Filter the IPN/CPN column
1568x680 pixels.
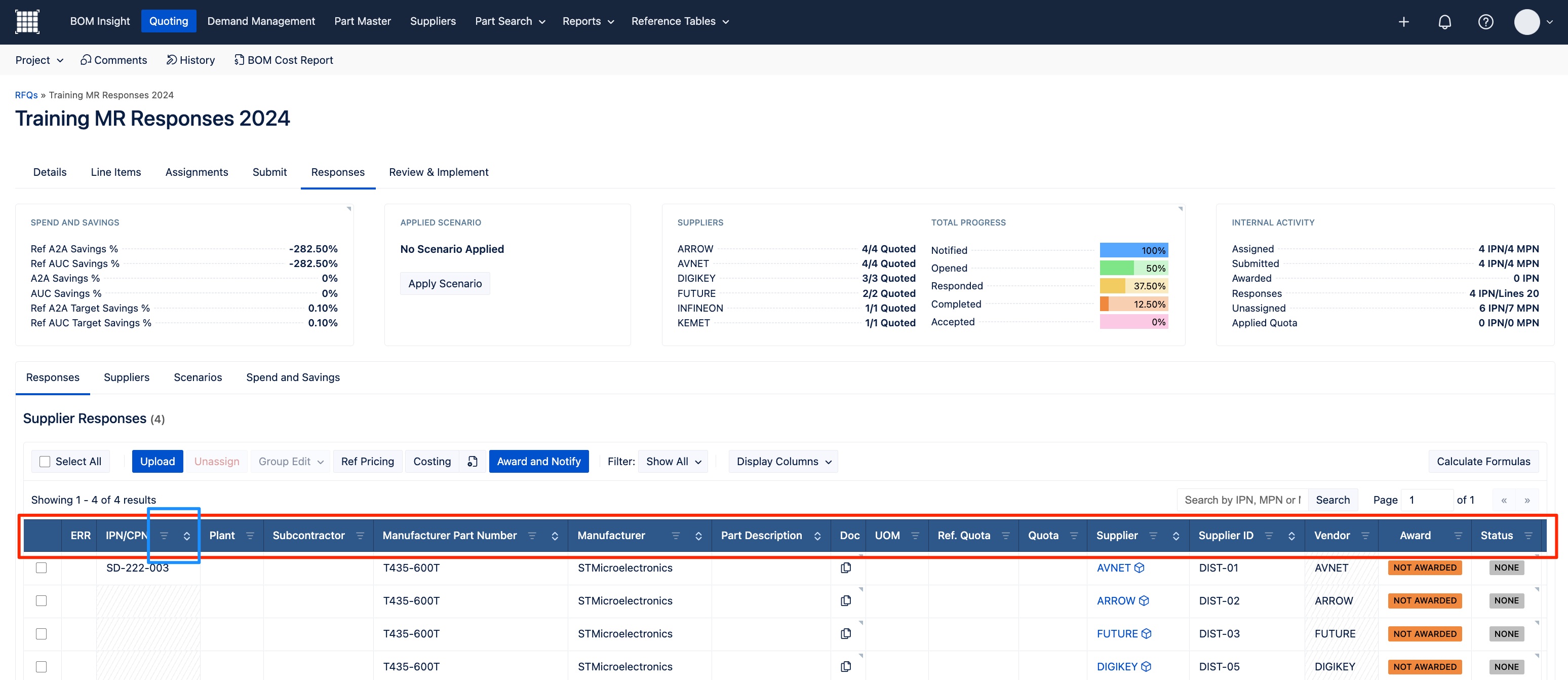pyautogui.click(x=164, y=536)
